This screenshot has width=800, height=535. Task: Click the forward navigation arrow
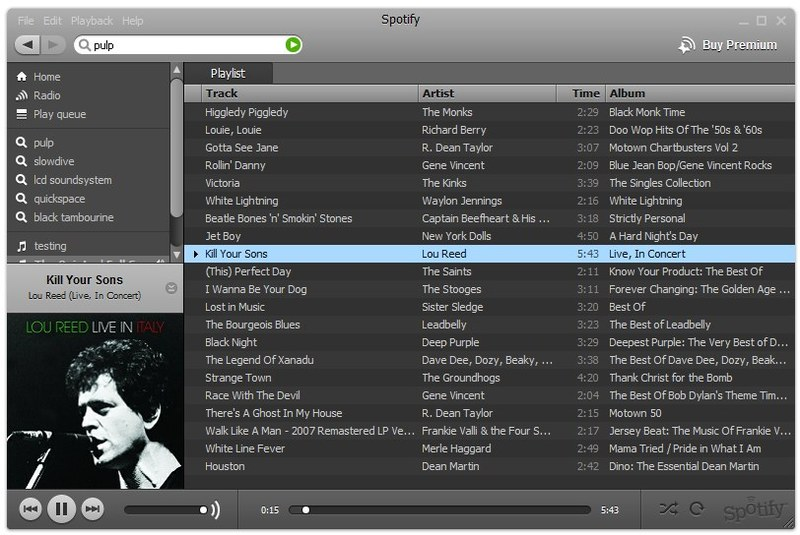coord(53,45)
